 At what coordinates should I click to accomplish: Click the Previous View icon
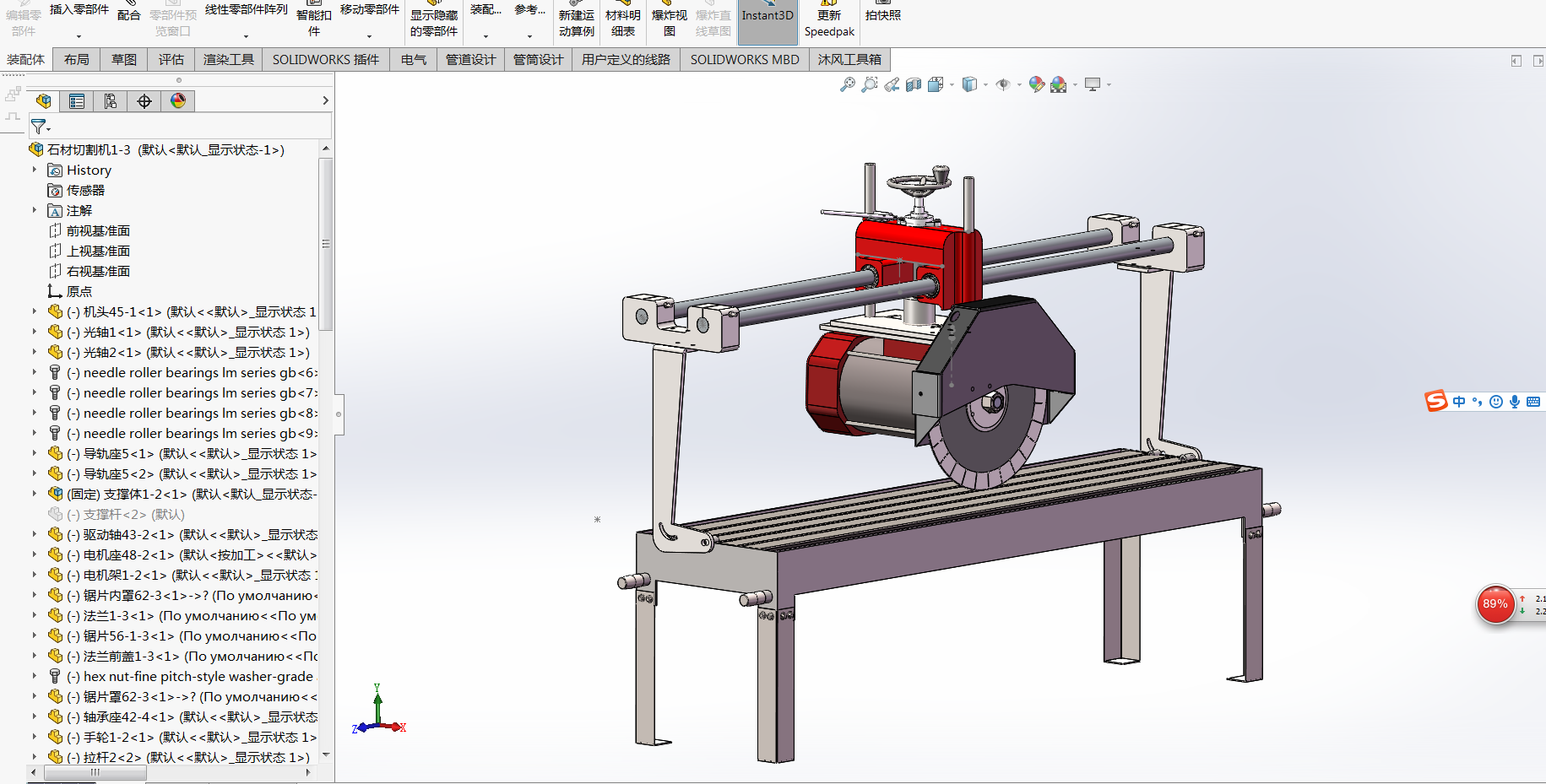coord(892,84)
